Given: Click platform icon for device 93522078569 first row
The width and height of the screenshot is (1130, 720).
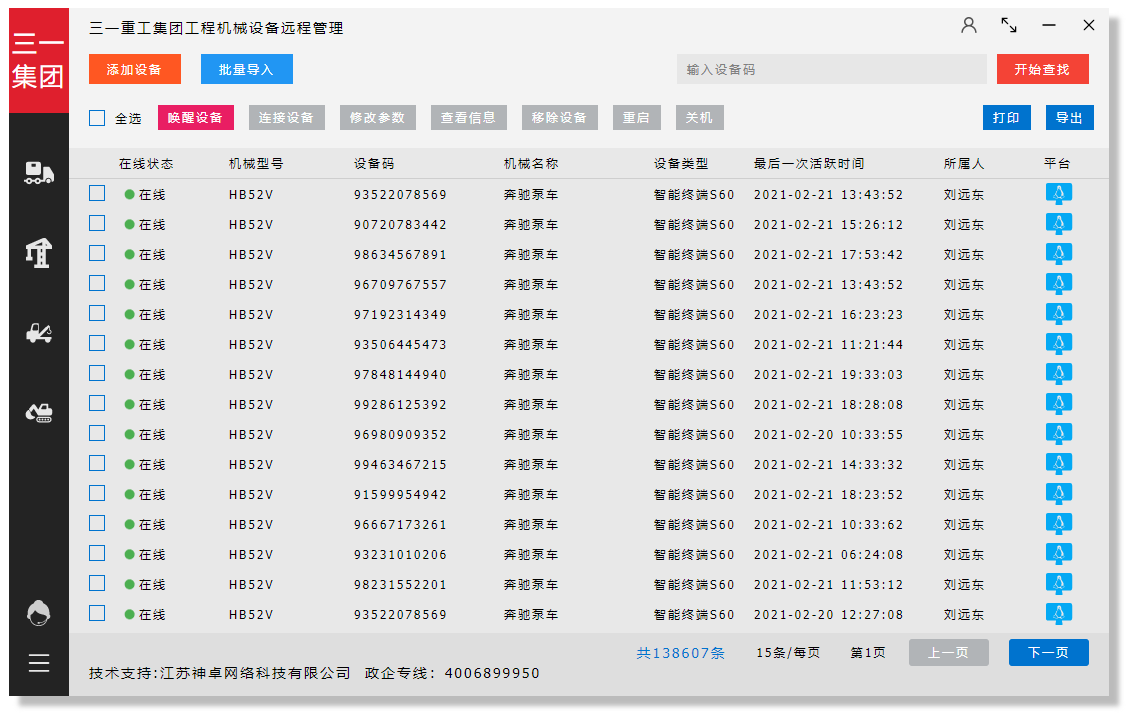Looking at the screenshot, I should (1058, 195).
